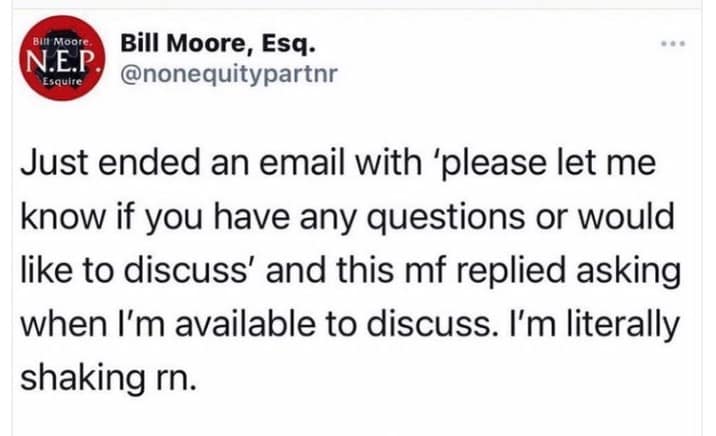The width and height of the screenshot is (716, 436).
Task: Click the word 'know' starting the second line
Action: coord(55,217)
